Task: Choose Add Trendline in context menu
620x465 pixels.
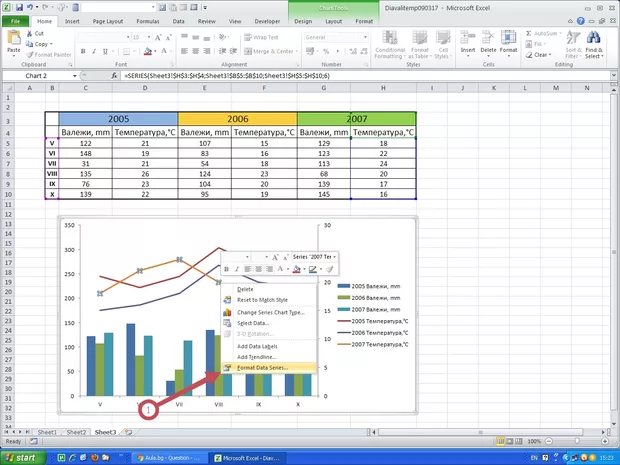Action: (x=257, y=357)
